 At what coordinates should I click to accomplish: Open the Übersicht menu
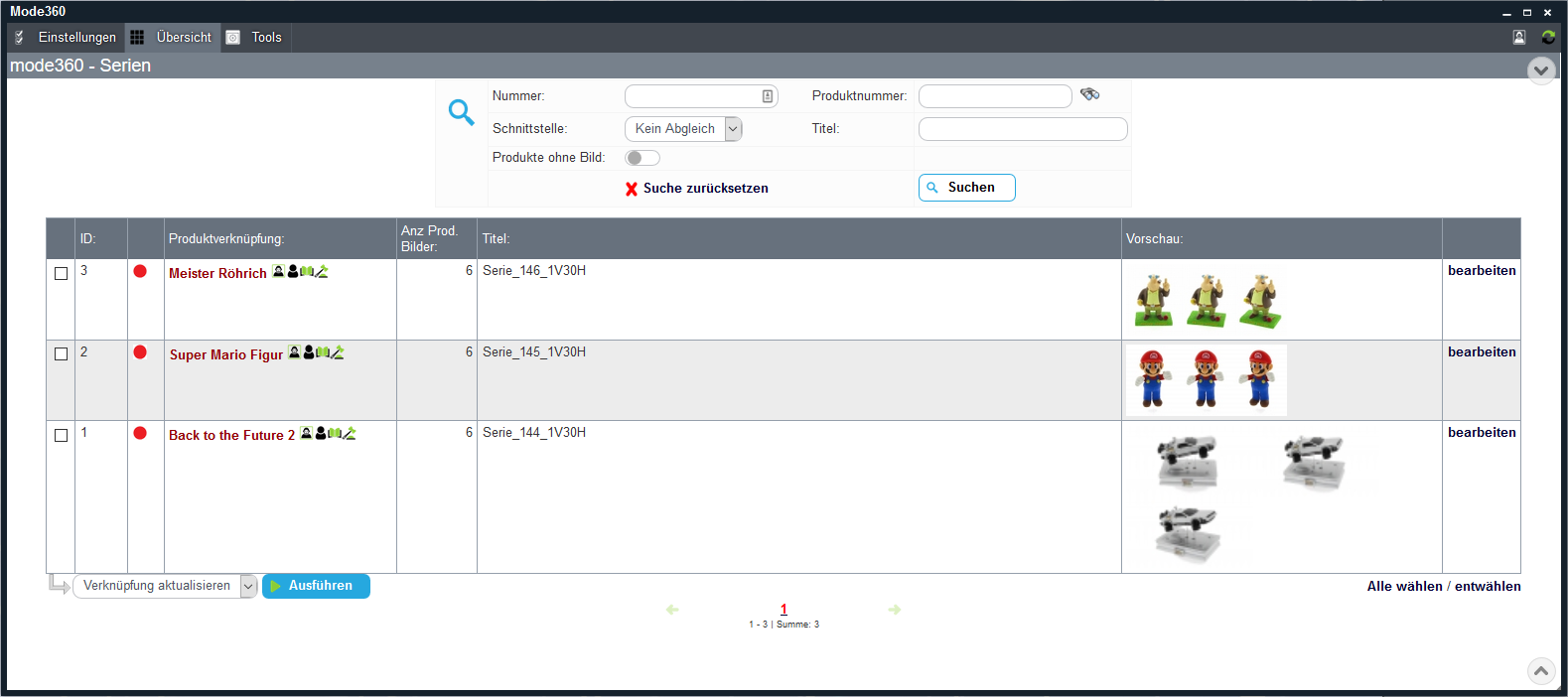click(173, 37)
